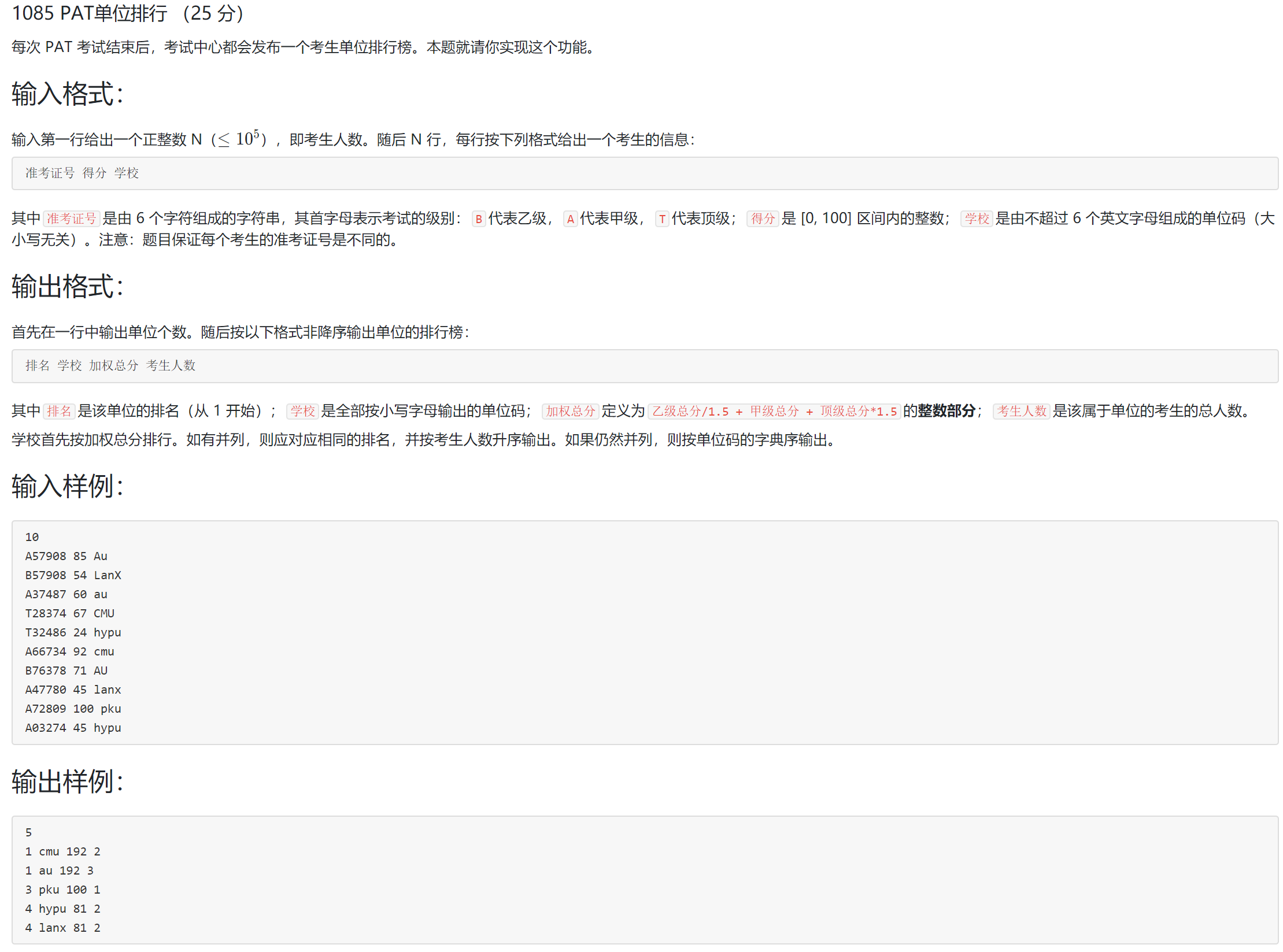Click the red inline tag 'B'
Screen dimensions: 1283x952
478,219
